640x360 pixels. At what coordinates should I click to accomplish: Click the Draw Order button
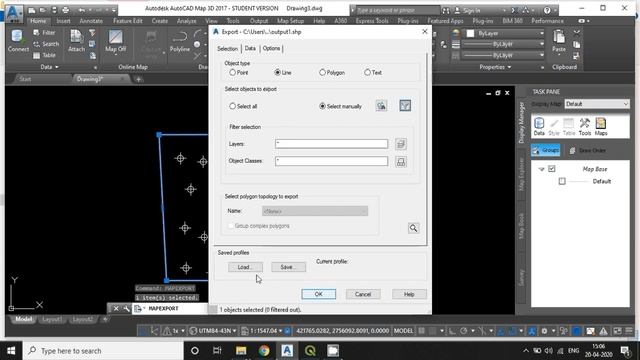click(587, 151)
